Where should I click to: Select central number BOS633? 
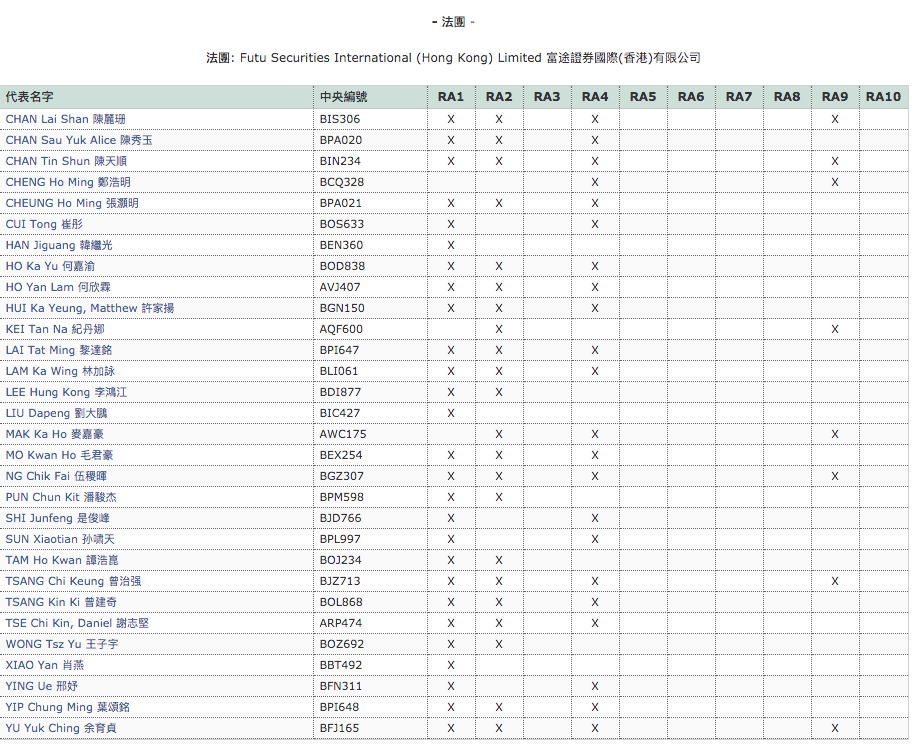[x=342, y=224]
